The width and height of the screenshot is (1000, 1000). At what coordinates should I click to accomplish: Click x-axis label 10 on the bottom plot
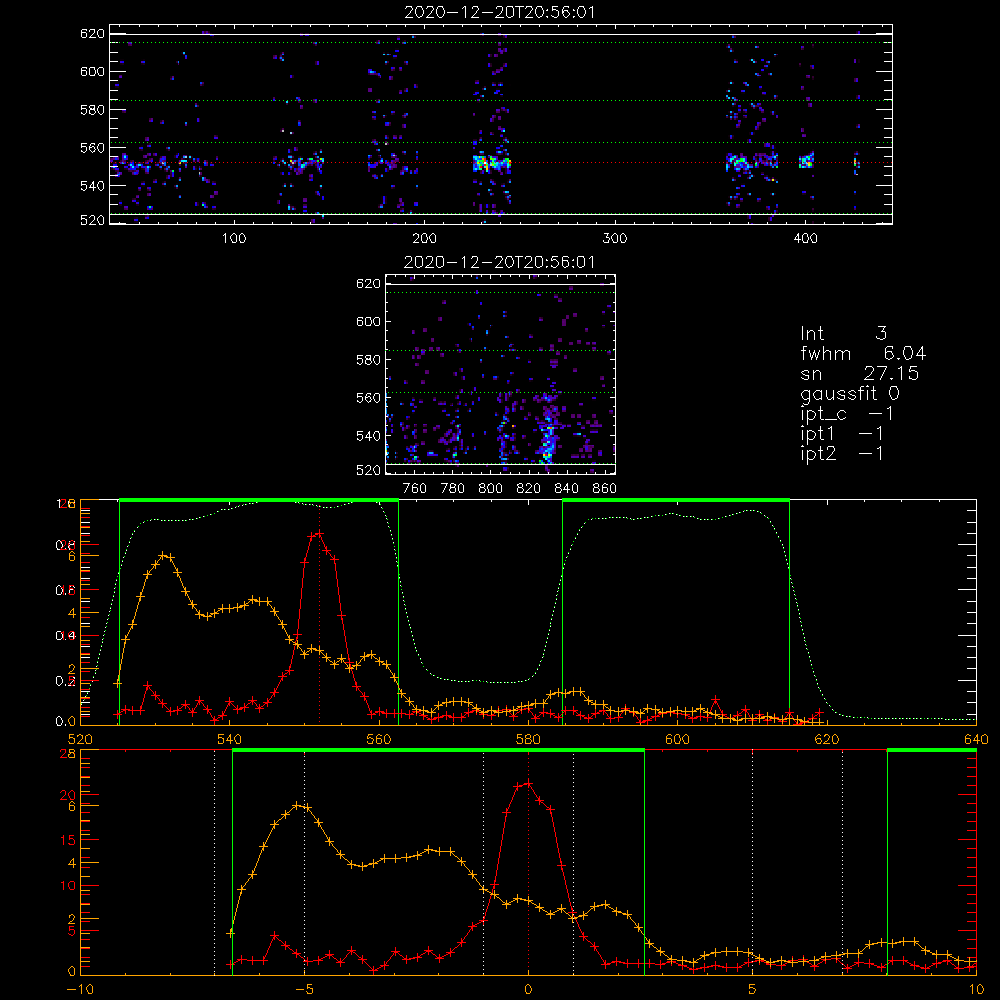coord(976,989)
